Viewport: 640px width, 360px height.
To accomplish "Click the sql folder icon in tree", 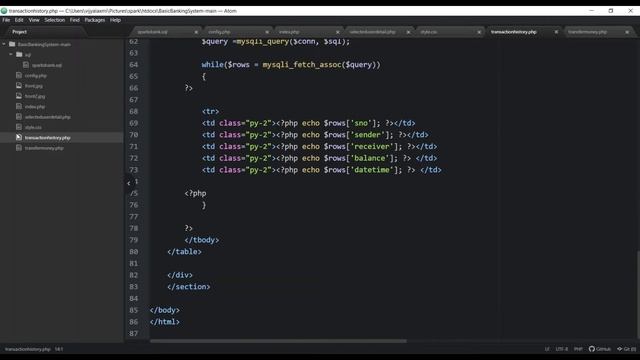I will pyautogui.click(x=19, y=54).
